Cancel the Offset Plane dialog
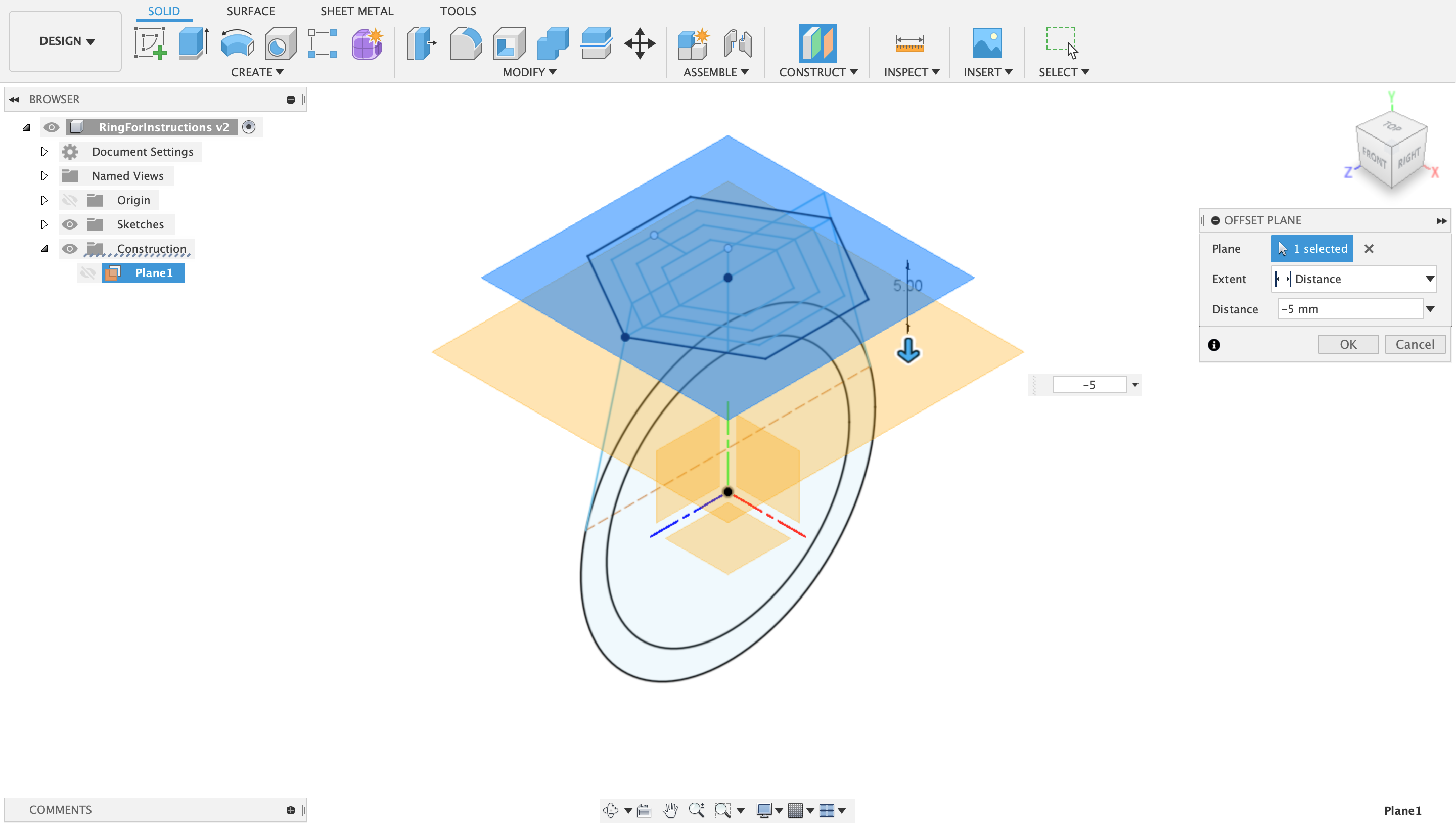 [1415, 344]
